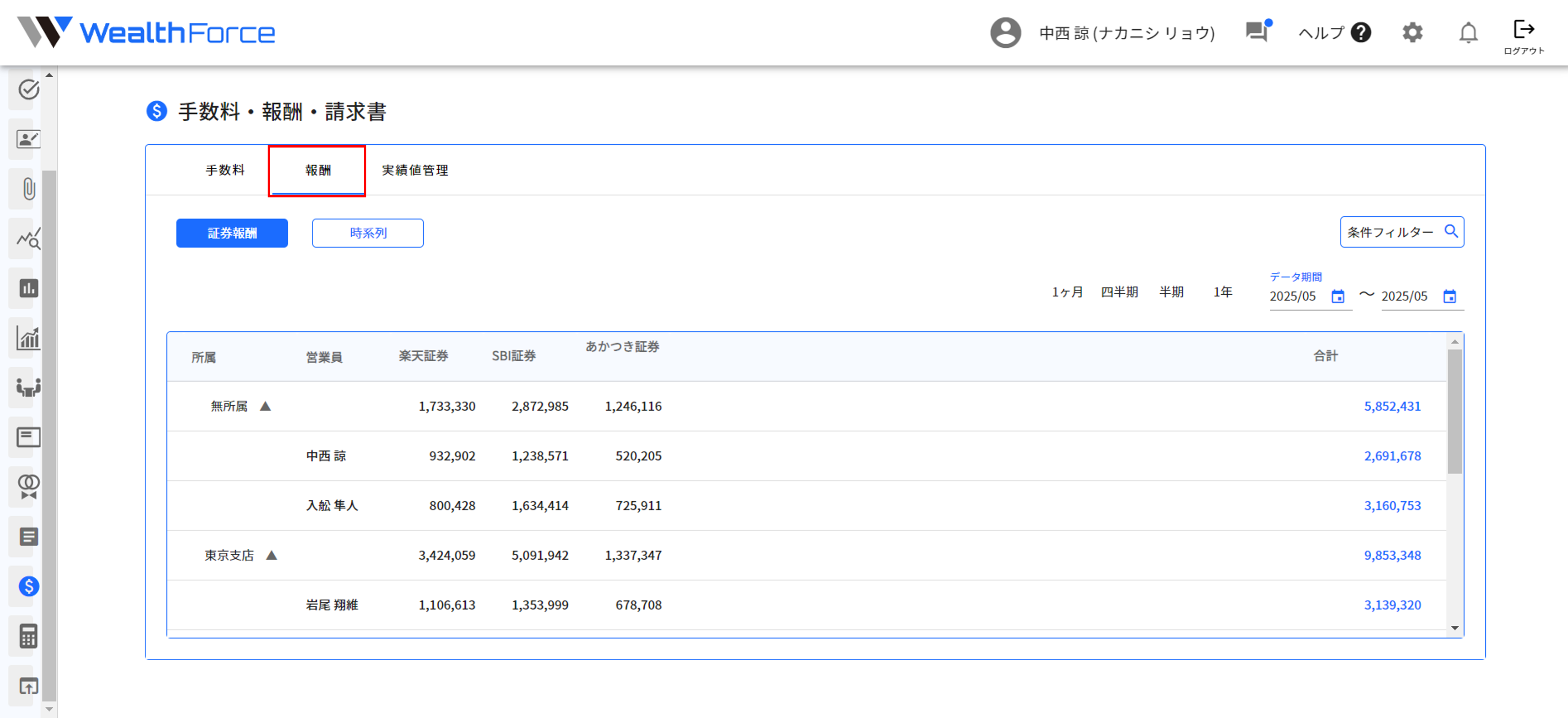Viewport: 1568px width, 718px height.
Task: Open settings gear icon
Action: pyautogui.click(x=1412, y=33)
